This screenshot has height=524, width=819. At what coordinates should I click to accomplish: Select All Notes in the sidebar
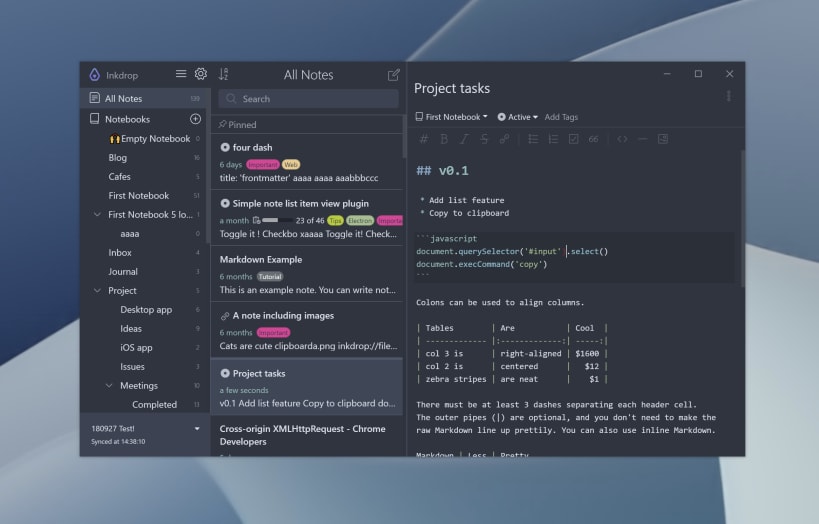click(145, 98)
